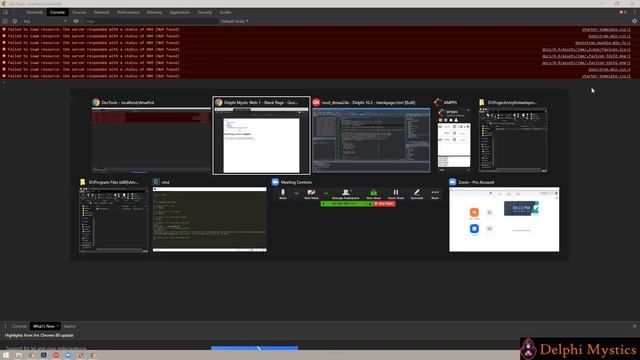Clear the console with the clear icon
This screenshot has height=360, width=640.
[x=15, y=21]
